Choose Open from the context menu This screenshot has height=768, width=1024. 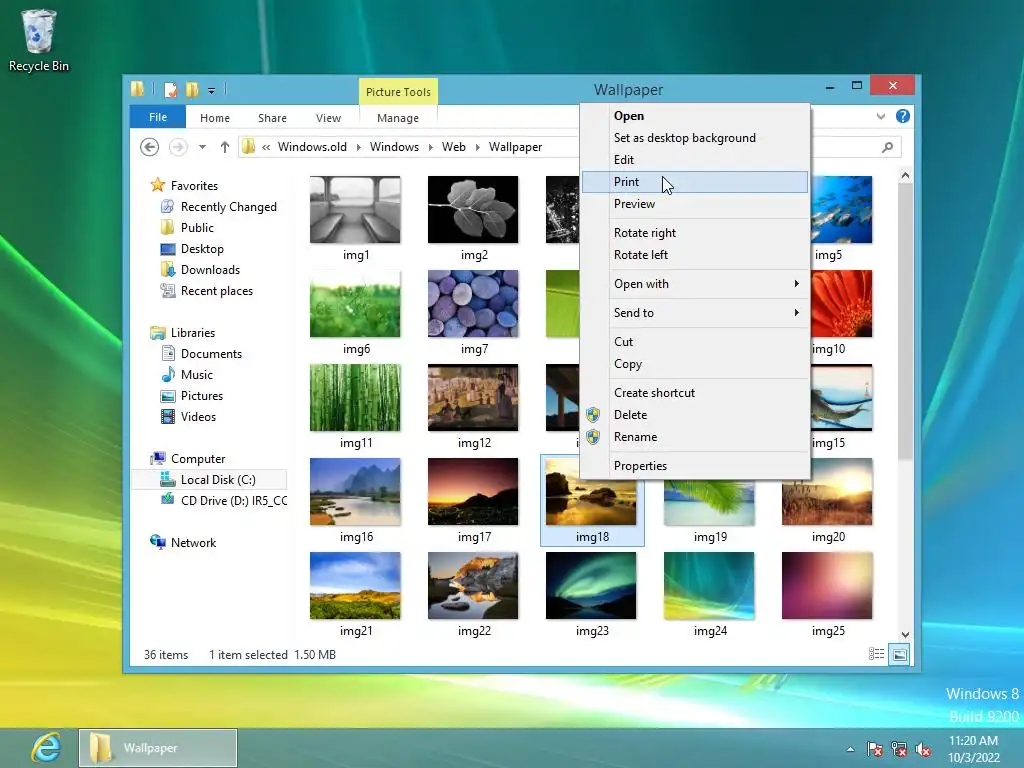(694, 116)
